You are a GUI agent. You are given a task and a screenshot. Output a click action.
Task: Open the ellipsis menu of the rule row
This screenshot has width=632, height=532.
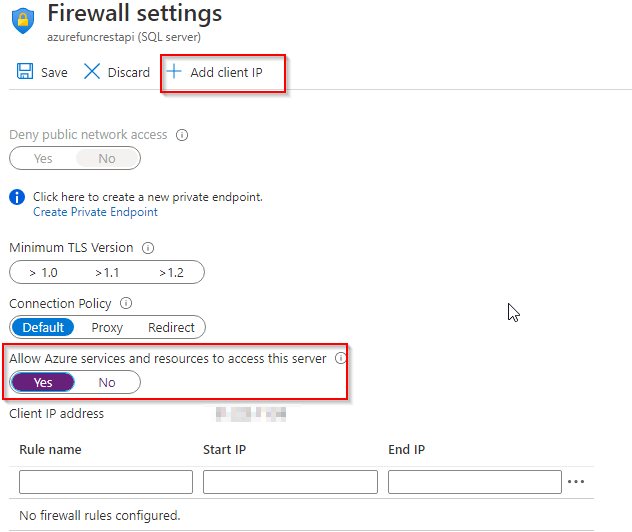coord(576,481)
